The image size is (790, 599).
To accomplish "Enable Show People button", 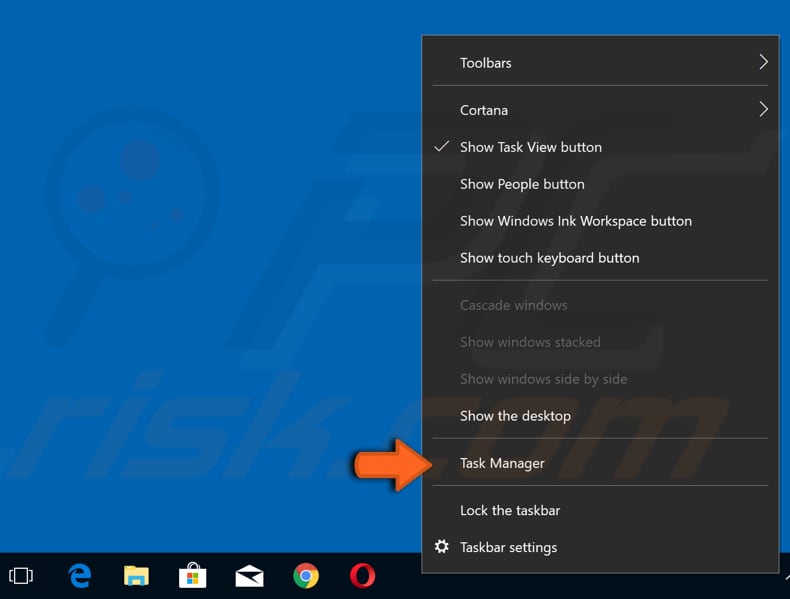I will coord(600,184).
